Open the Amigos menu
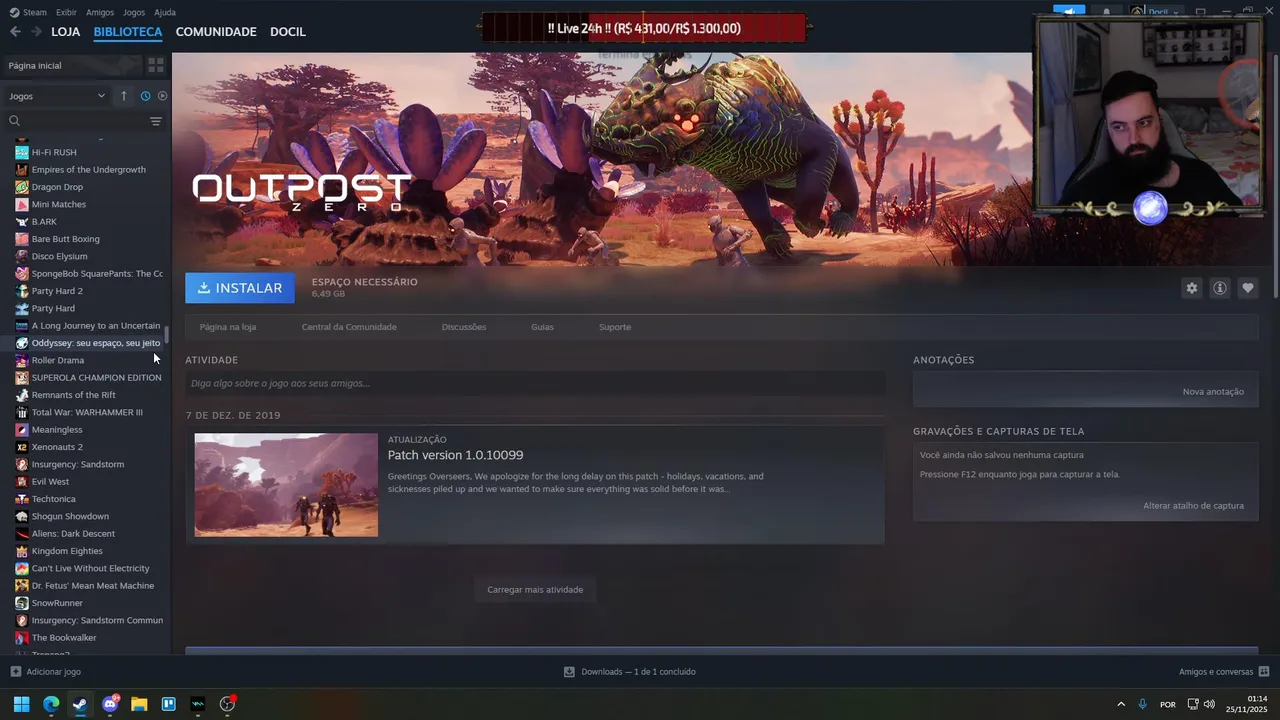 click(x=100, y=12)
